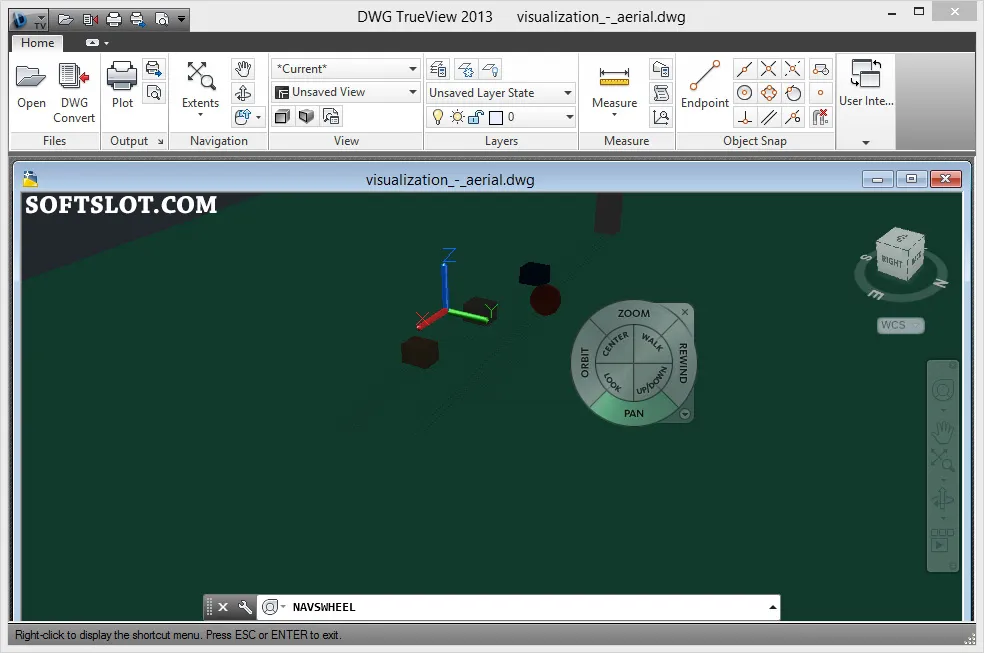Activate the Zoom Extents tool
This screenshot has height=653, width=984.
pyautogui.click(x=200, y=88)
